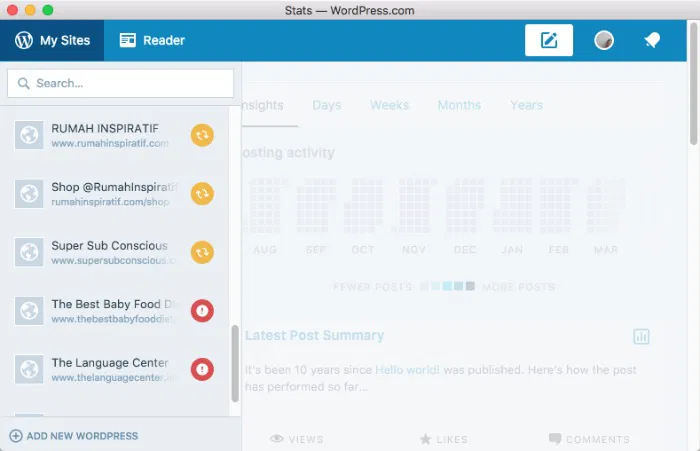This screenshot has height=451, width=700.
Task: Click rumahinspiratif.com/shop URL text
Action: pyautogui.click(x=110, y=202)
